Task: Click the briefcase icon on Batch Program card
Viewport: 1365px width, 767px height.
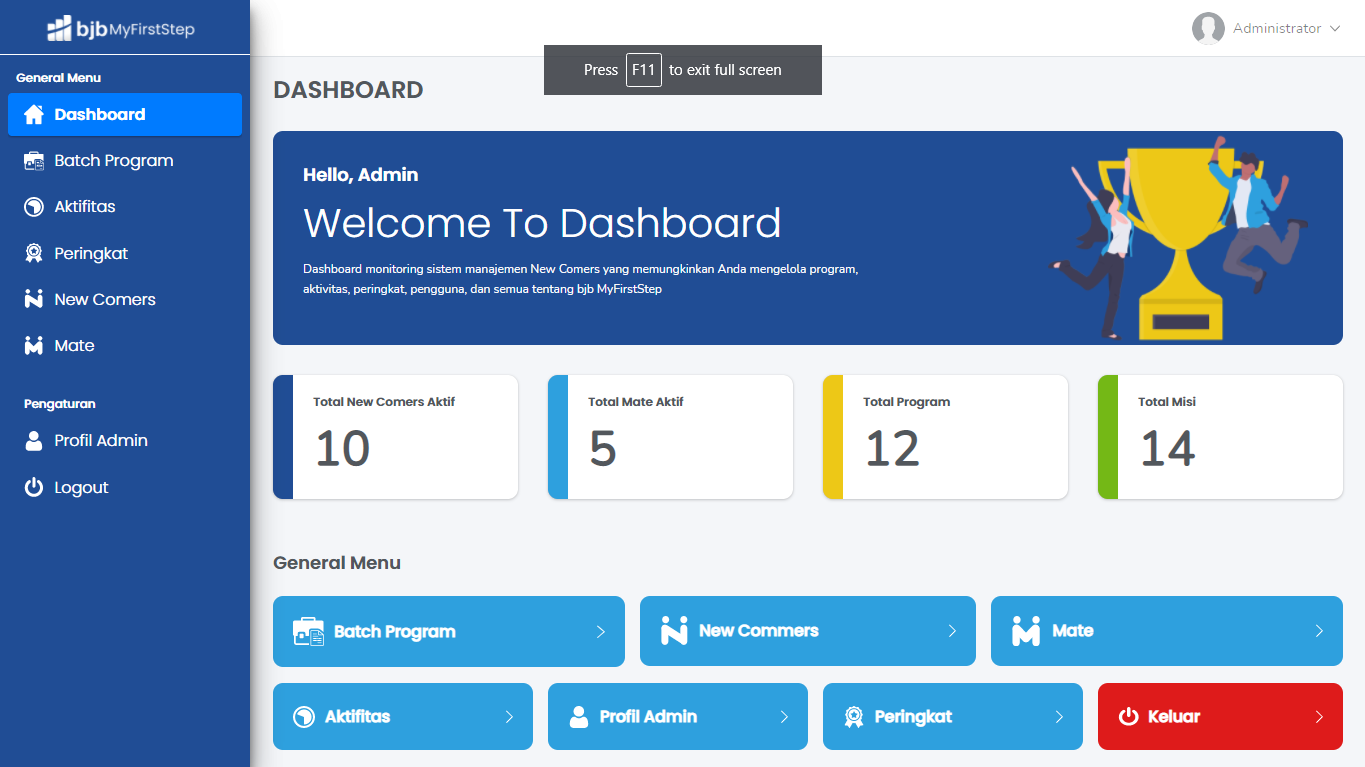Action: pos(308,632)
